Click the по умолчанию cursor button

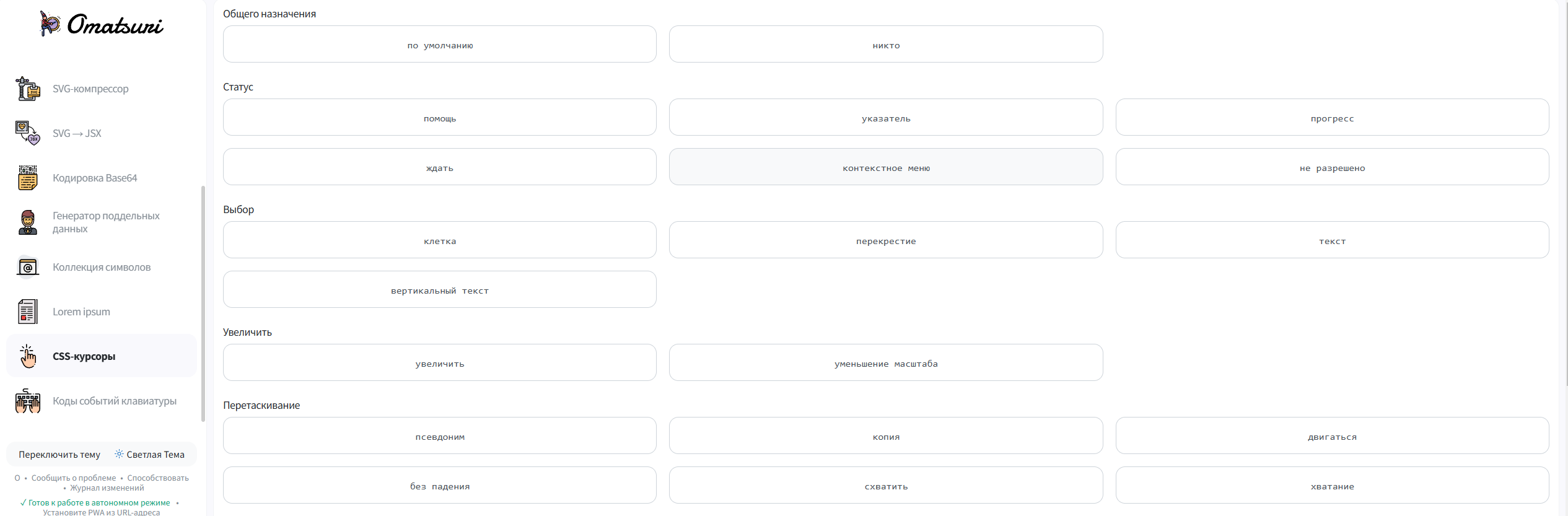(x=440, y=44)
